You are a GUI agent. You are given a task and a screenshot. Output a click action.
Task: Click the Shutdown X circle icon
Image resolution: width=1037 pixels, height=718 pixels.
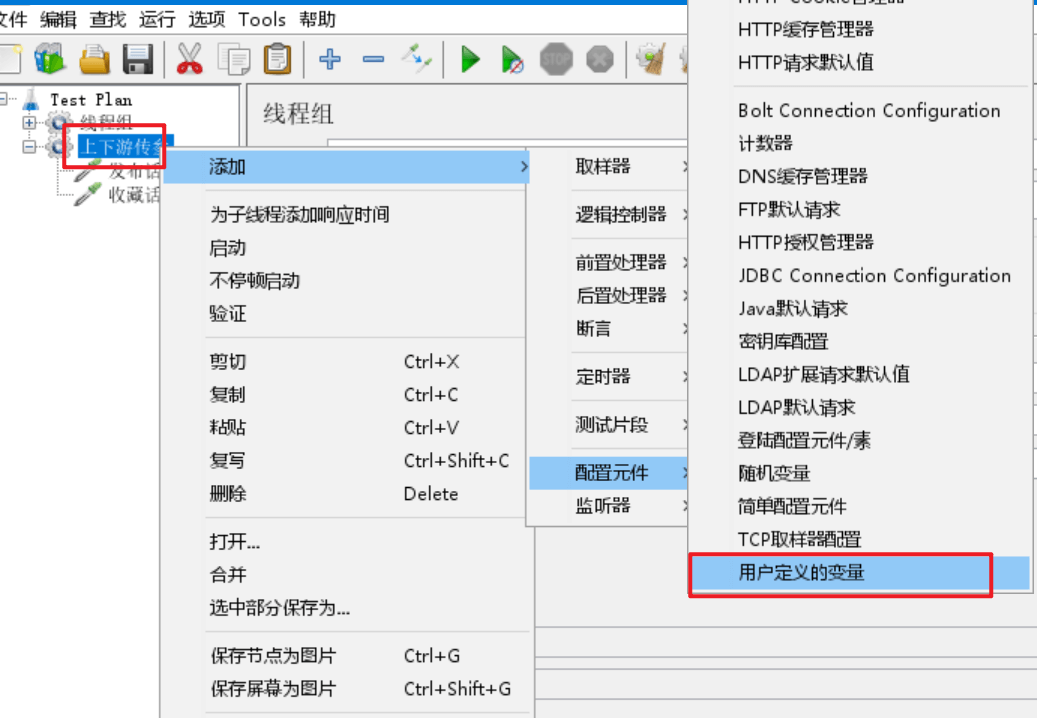600,60
